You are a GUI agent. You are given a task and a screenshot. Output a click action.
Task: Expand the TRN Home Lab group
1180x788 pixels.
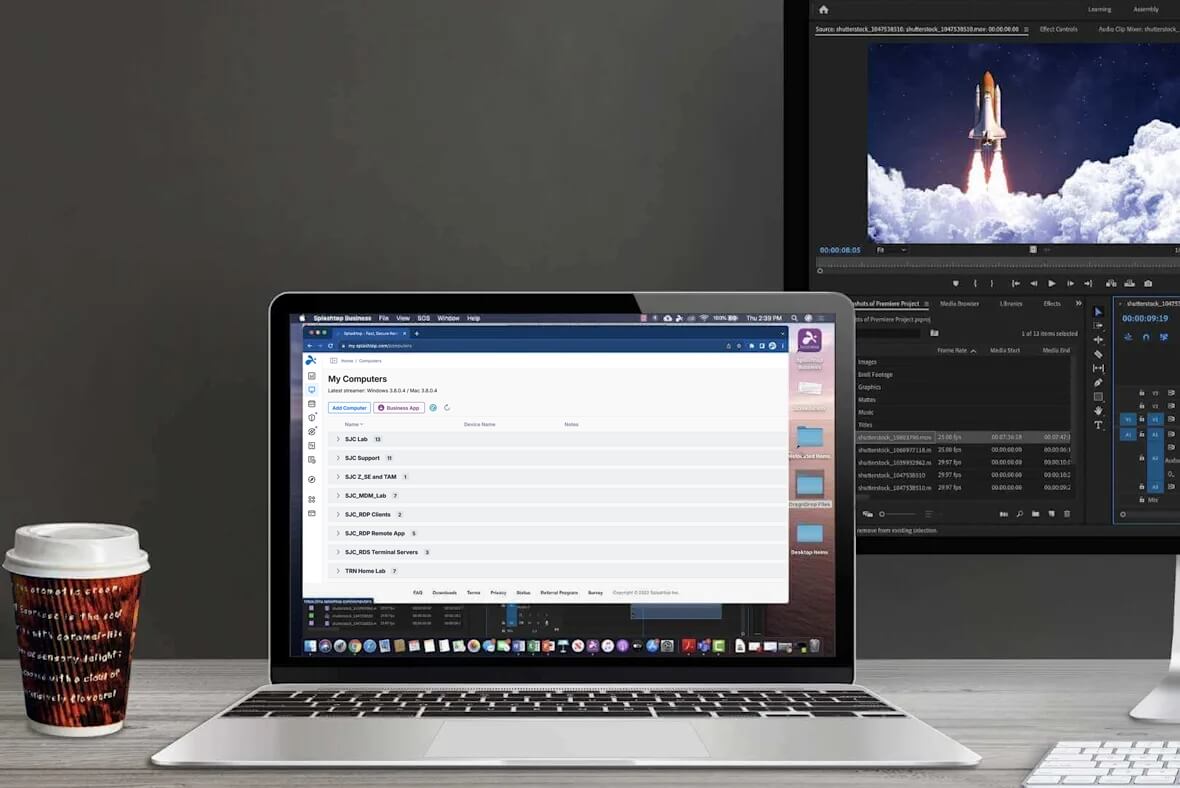[338, 570]
